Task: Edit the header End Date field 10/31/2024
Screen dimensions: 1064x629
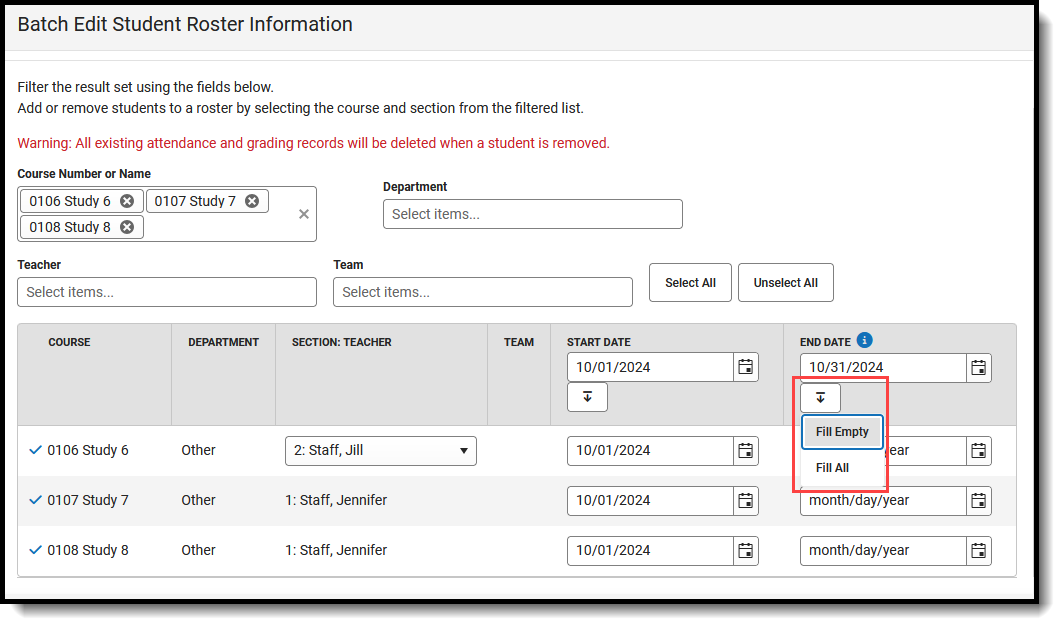Action: 883,368
